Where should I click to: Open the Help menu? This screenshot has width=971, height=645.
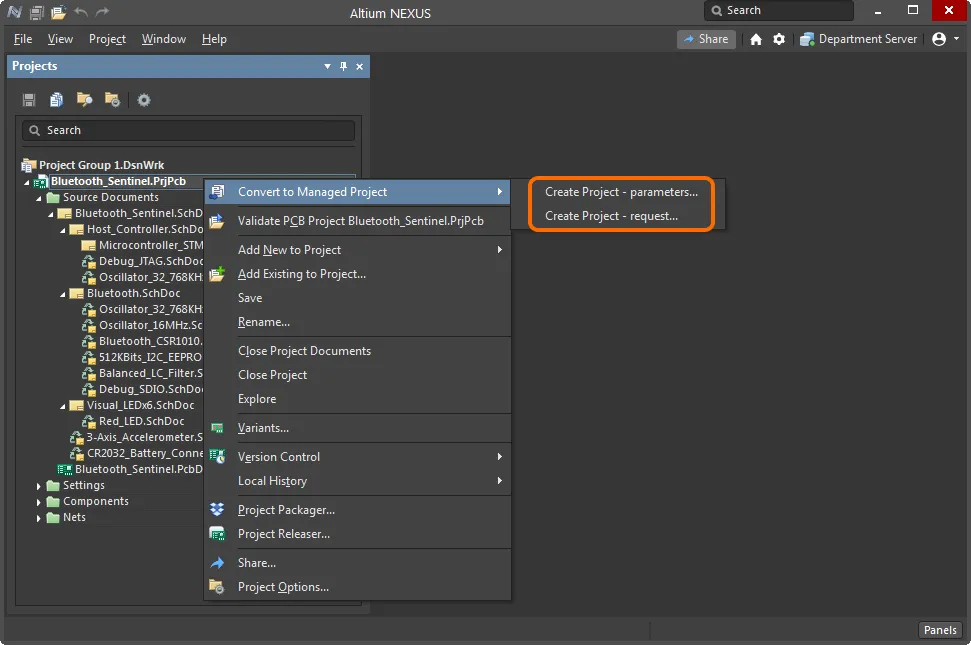(x=214, y=39)
